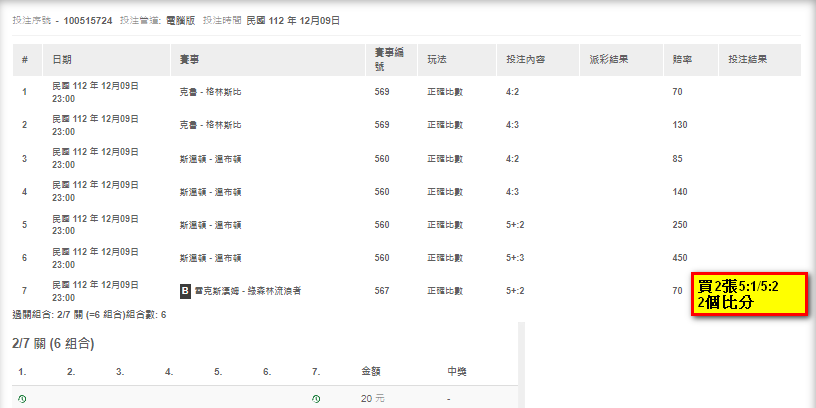Click the green clock icon under column 7.
This screenshot has width=816, height=408.
(316, 399)
